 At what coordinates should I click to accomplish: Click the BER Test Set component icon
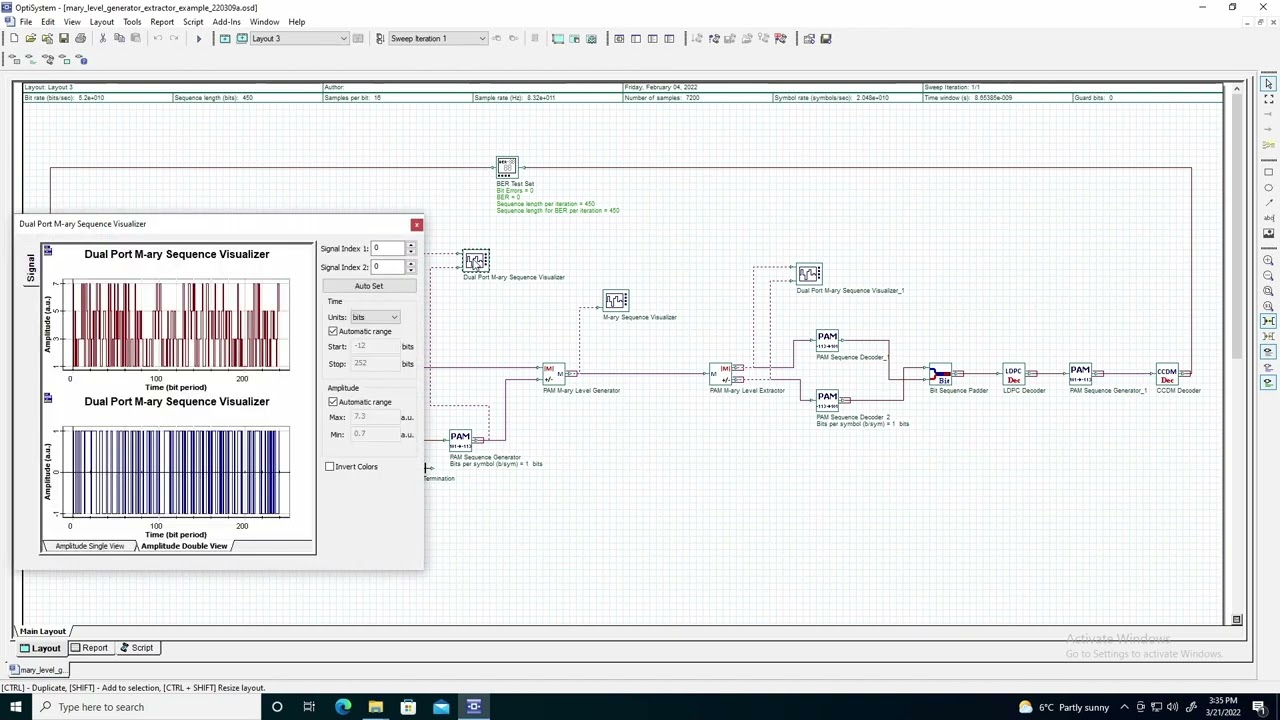(507, 167)
